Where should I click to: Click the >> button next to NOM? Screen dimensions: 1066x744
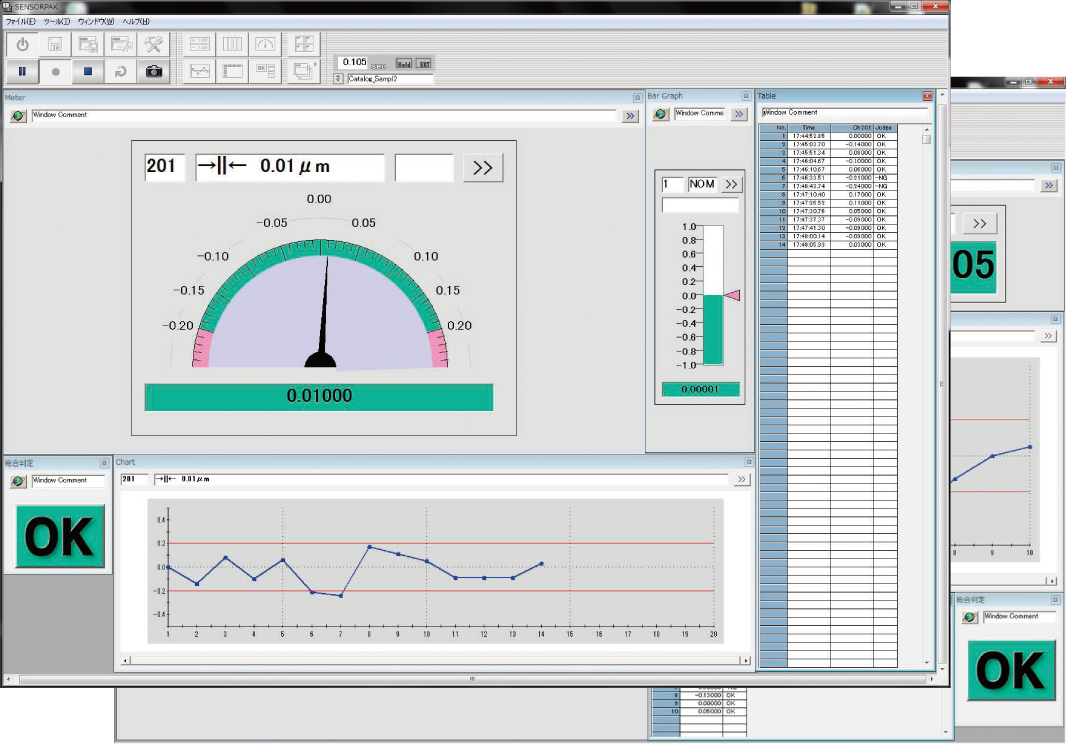(732, 184)
